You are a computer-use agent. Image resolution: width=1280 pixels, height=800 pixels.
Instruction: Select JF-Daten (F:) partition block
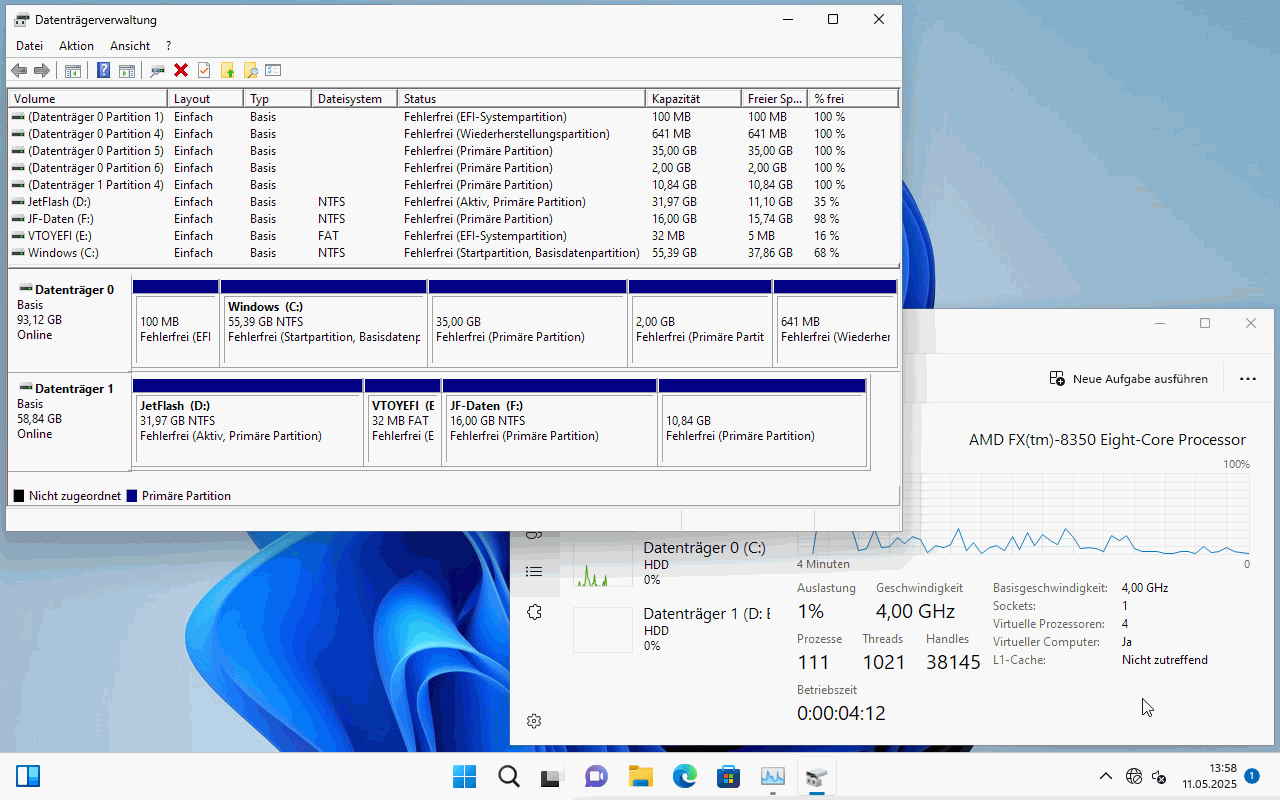pos(550,422)
